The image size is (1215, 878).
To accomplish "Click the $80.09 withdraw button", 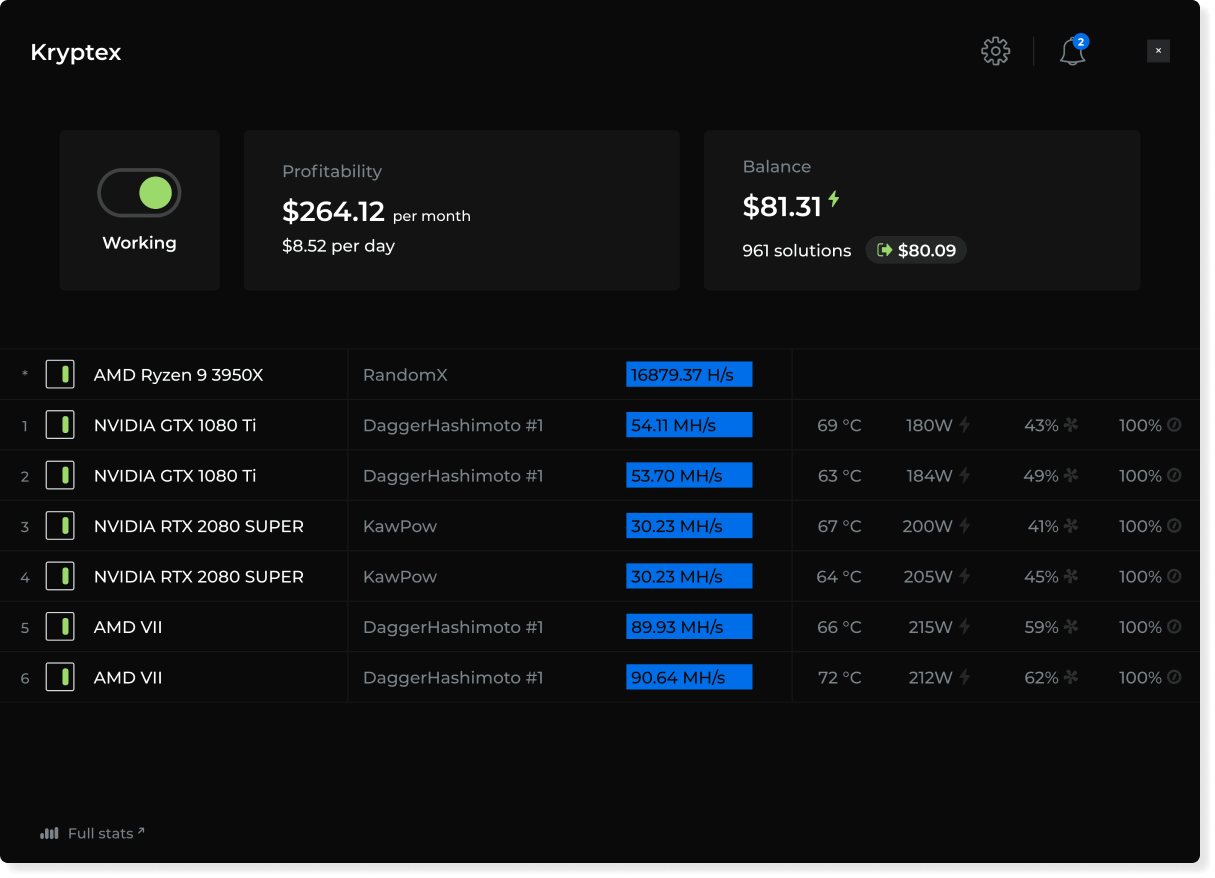I will click(x=916, y=250).
